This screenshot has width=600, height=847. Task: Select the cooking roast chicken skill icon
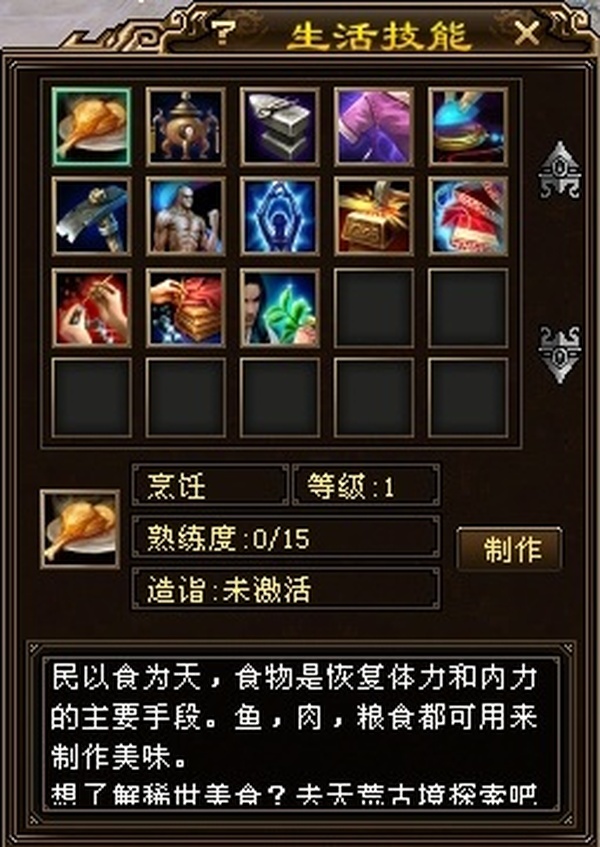[x=91, y=126]
